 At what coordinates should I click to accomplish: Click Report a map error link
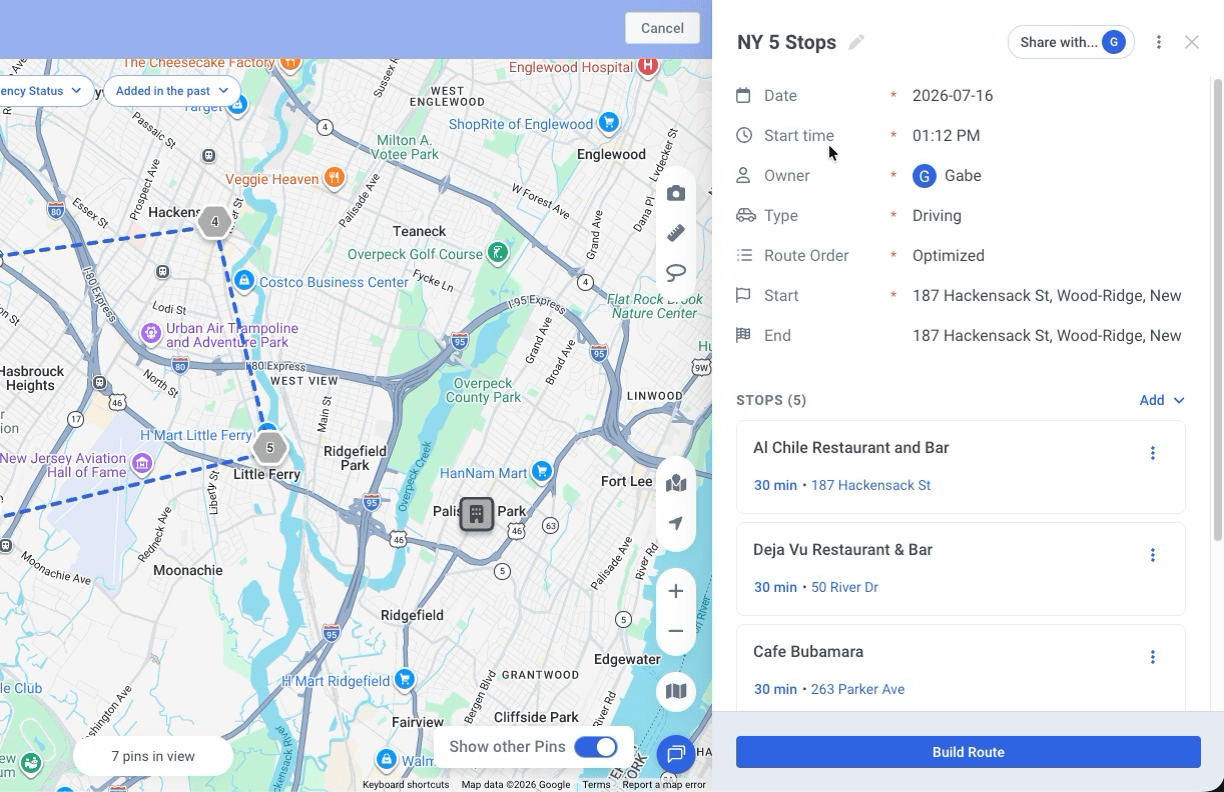pyautogui.click(x=664, y=785)
